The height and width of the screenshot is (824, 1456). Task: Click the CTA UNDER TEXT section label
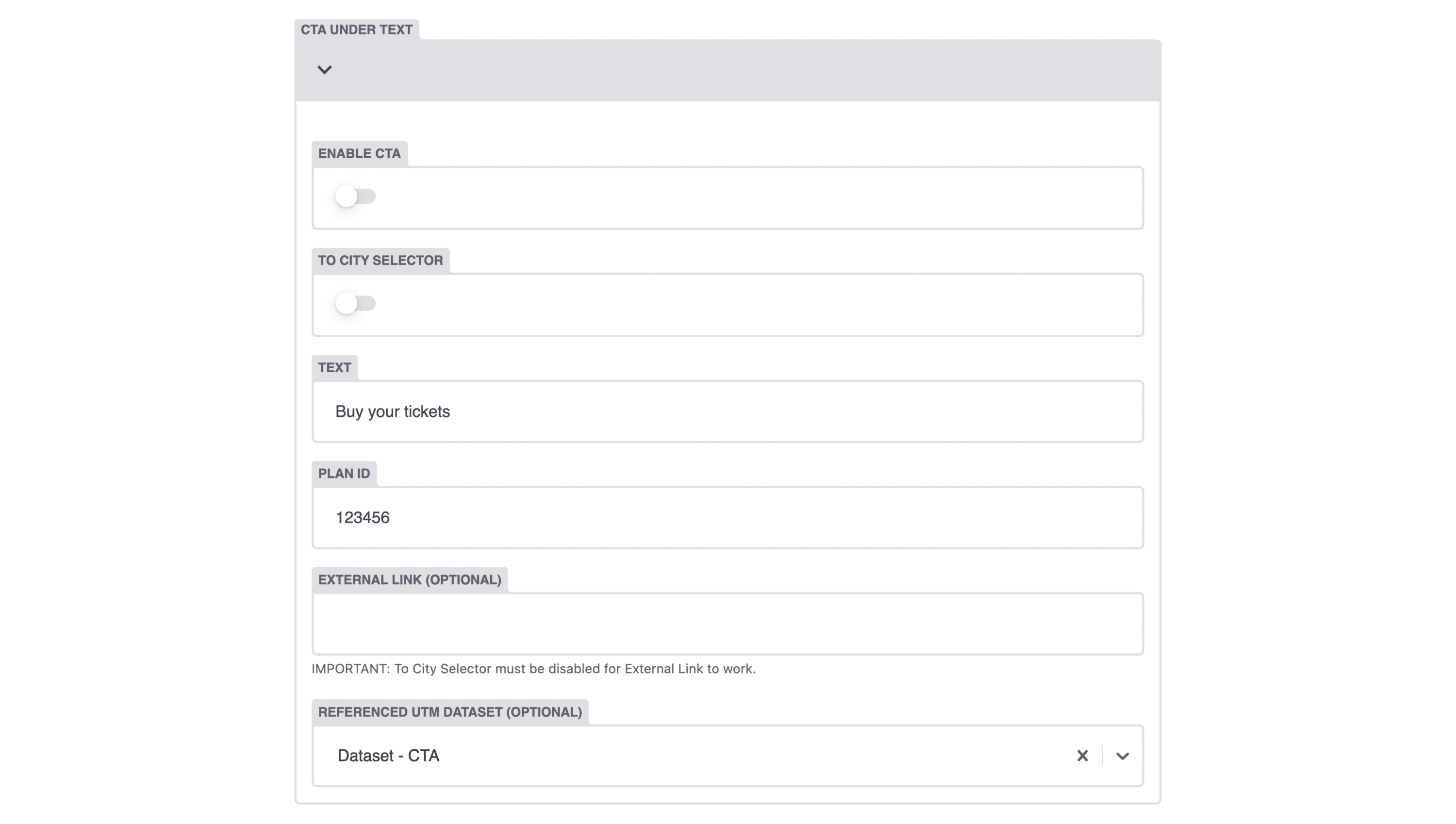point(357,30)
